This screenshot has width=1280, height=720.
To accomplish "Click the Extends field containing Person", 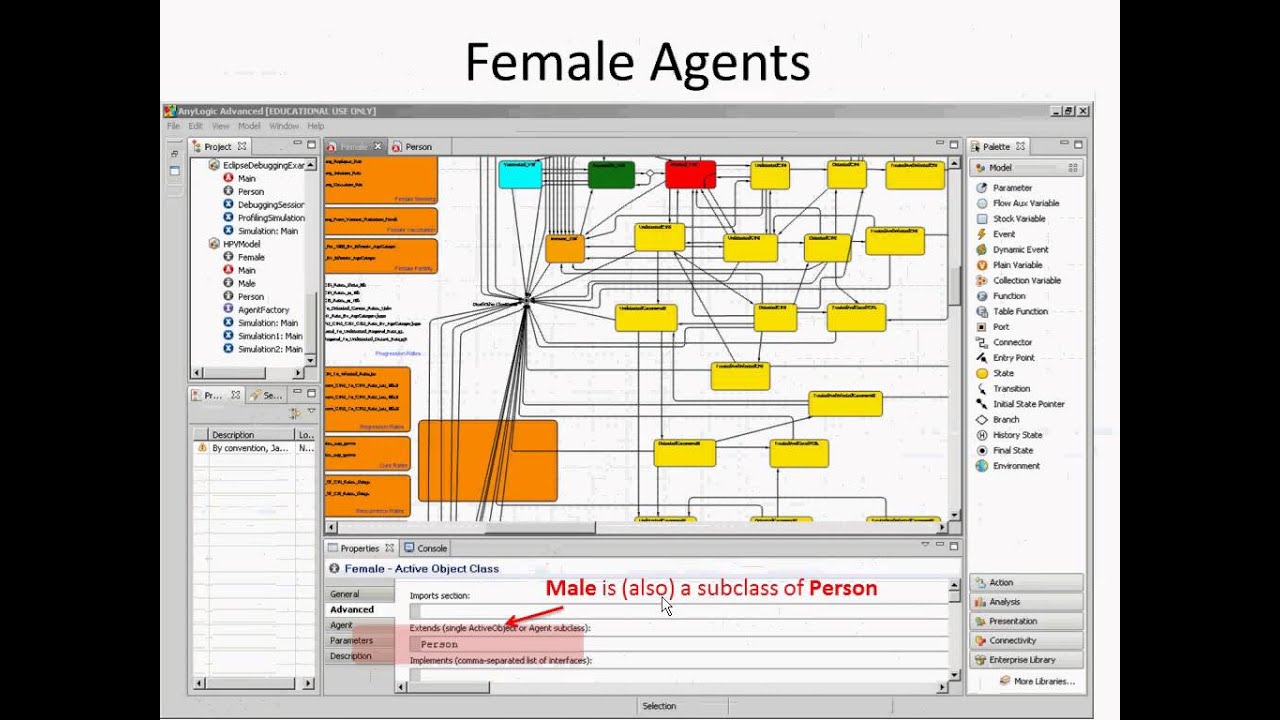I will point(678,644).
